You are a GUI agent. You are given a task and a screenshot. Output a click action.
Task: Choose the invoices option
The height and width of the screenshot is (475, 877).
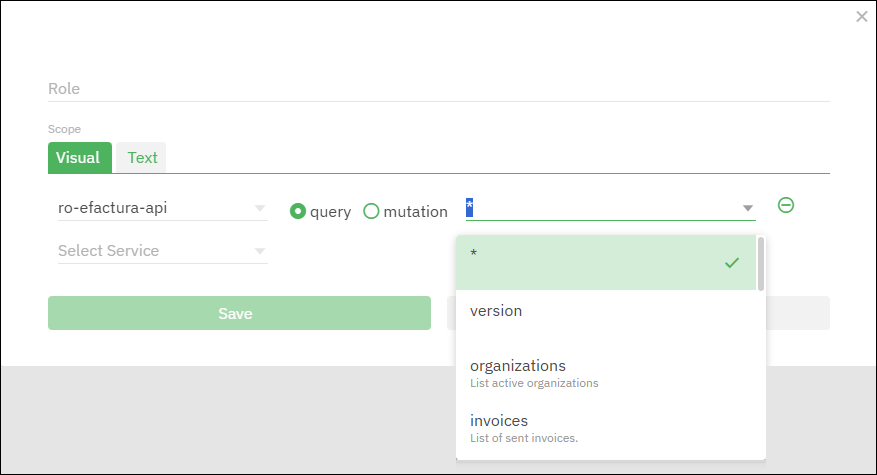pyautogui.click(x=606, y=427)
